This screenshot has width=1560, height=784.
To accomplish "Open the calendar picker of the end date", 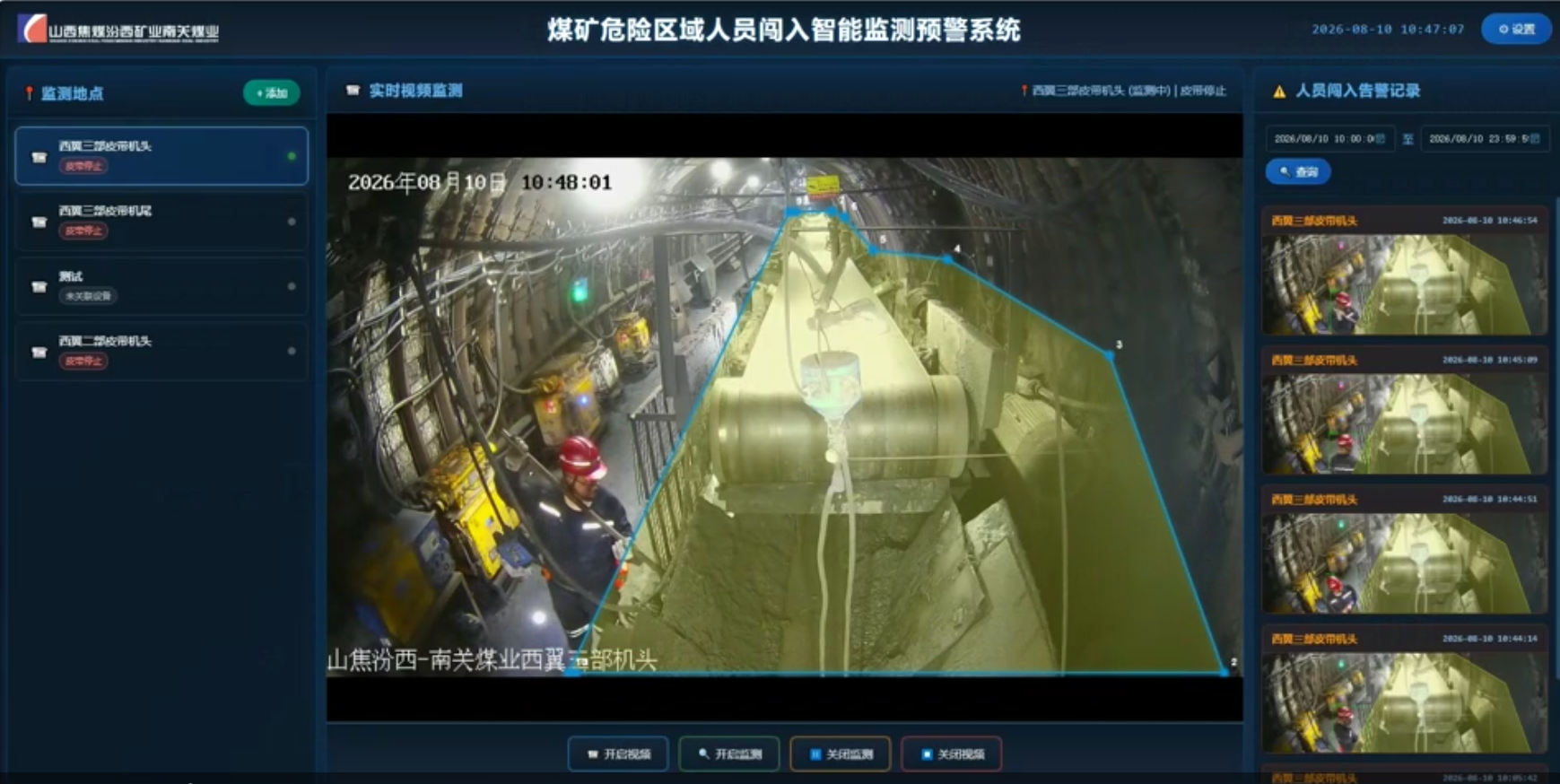I will [x=1535, y=139].
